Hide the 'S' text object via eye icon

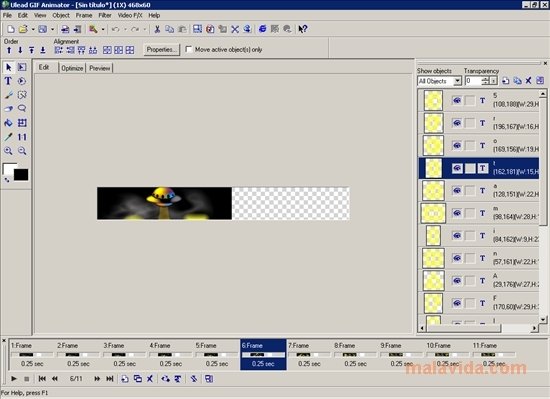[456, 101]
